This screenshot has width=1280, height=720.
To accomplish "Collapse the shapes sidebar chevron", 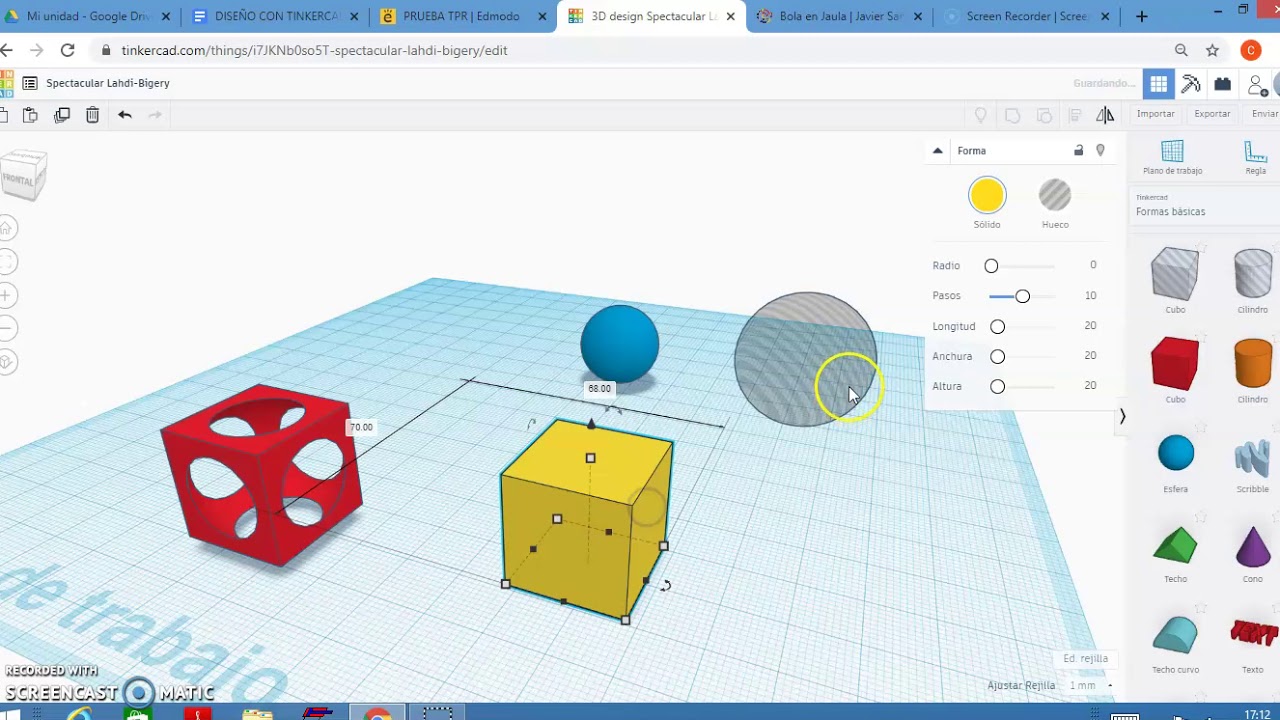I will [1122, 416].
